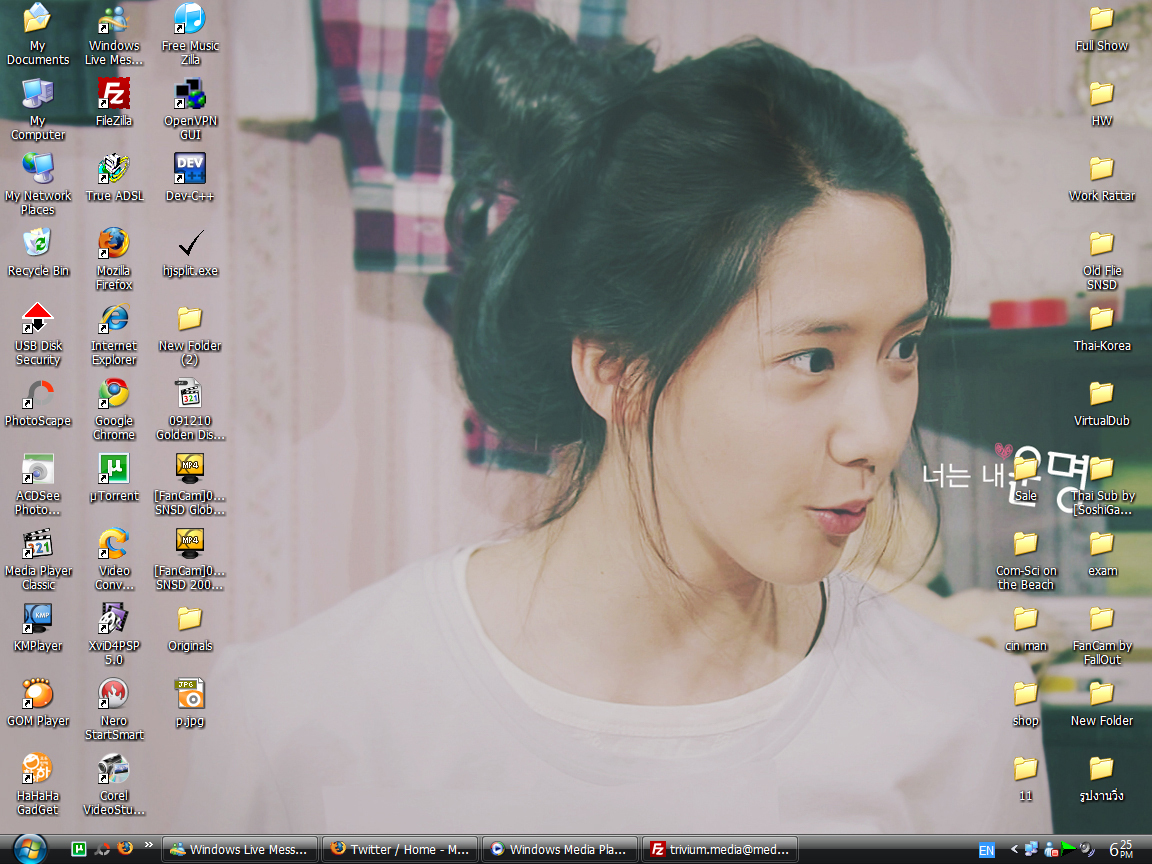
Task: Select the Google Chrome shortcut
Action: (x=114, y=408)
